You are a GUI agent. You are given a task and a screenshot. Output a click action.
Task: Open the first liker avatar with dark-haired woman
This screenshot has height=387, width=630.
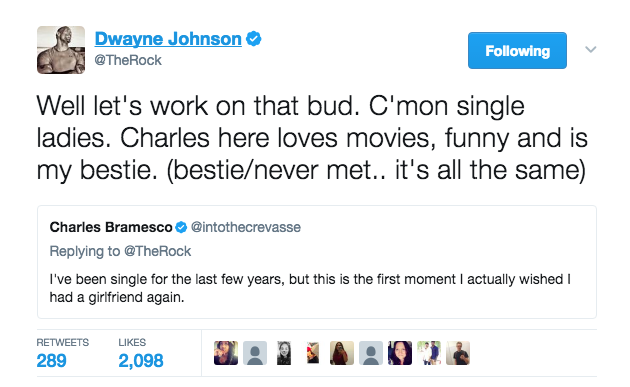point(226,353)
